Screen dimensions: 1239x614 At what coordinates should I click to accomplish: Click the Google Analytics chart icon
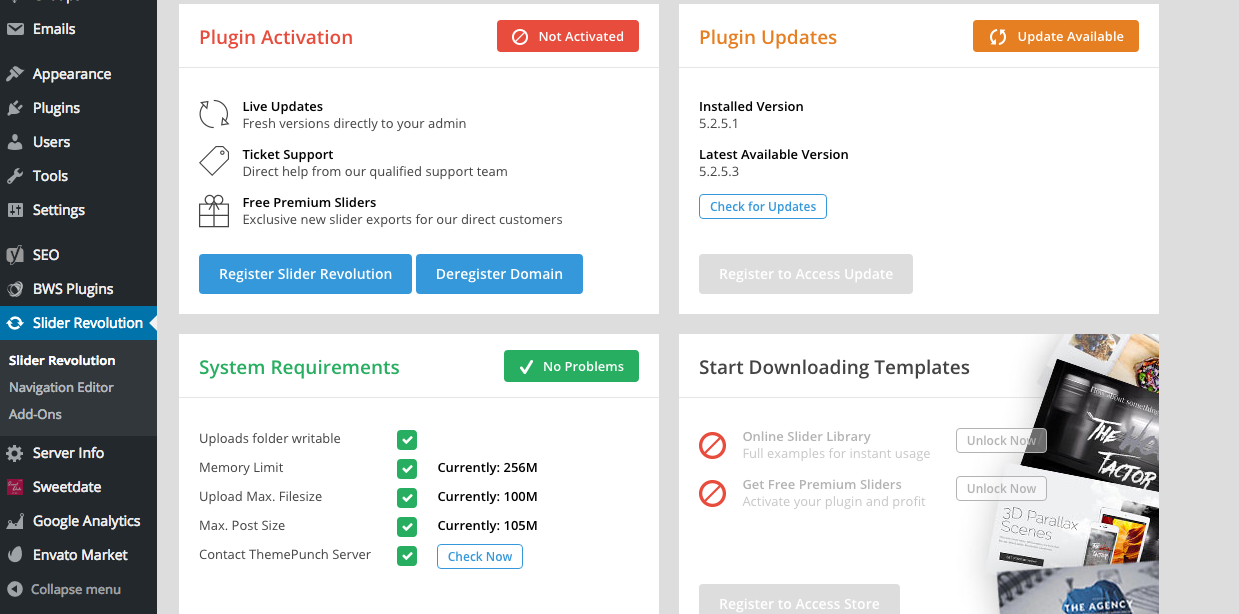[15, 521]
